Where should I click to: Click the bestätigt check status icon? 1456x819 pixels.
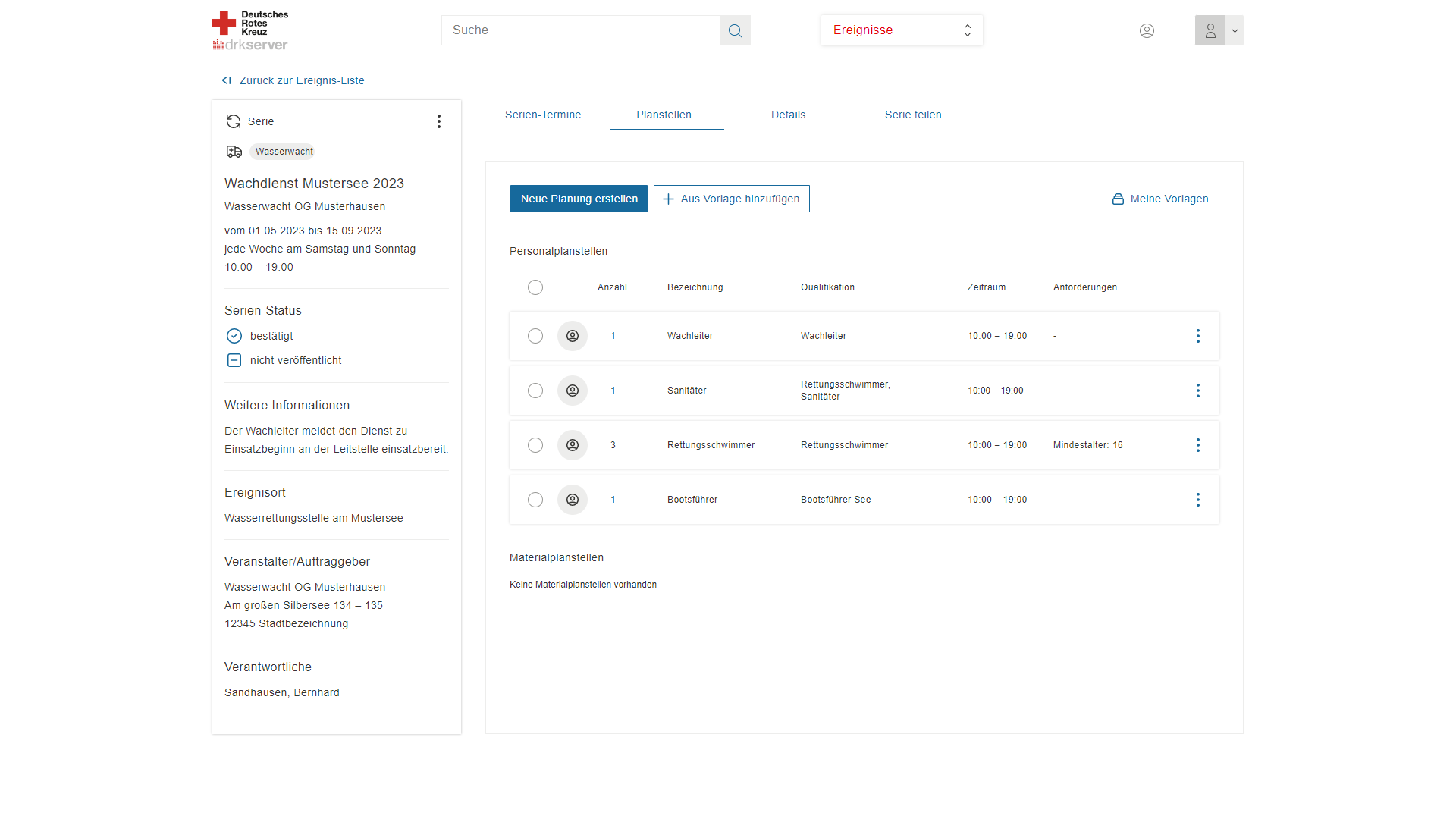point(234,336)
